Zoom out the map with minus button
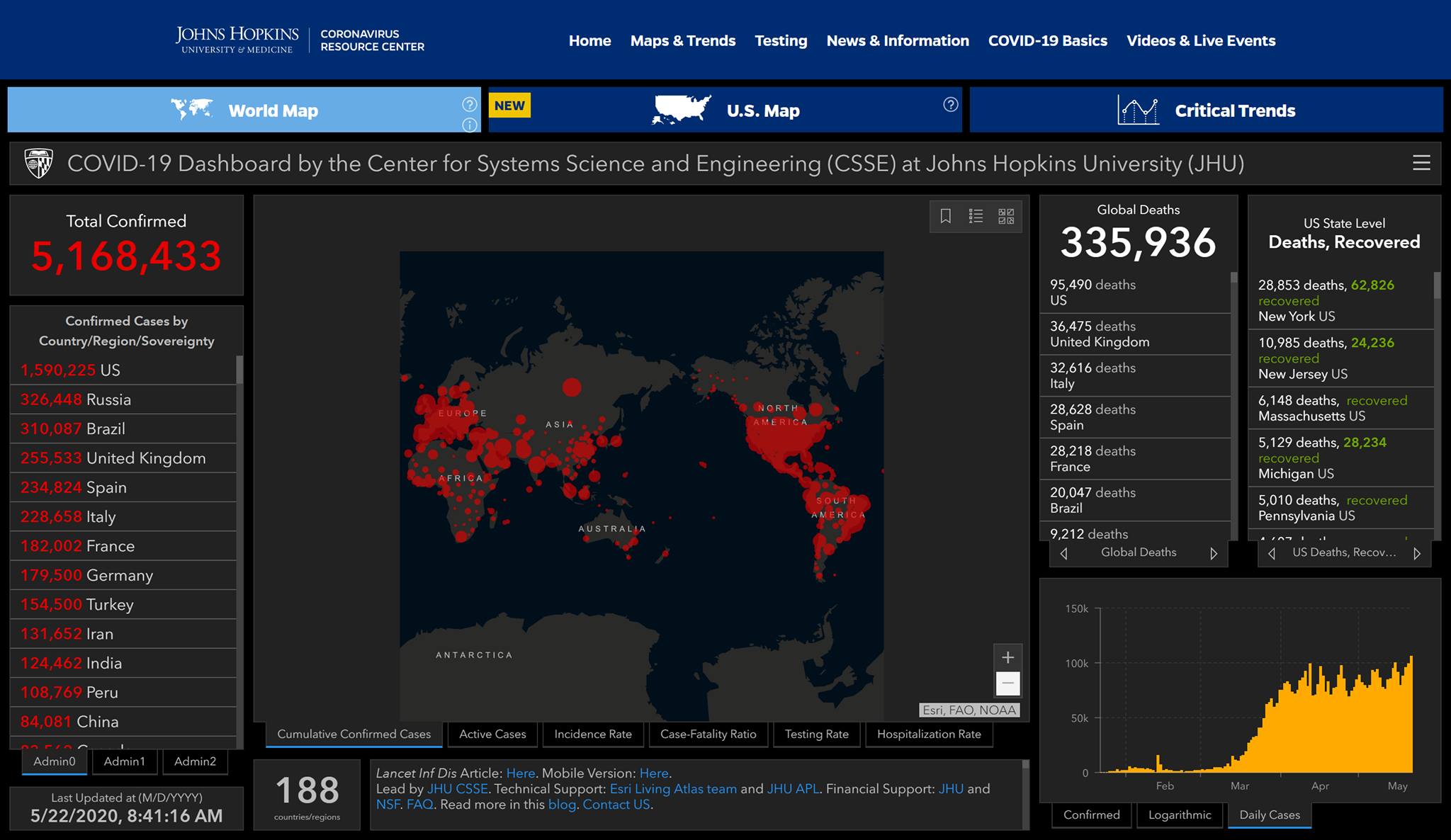The width and height of the screenshot is (1451, 840). pyautogui.click(x=1007, y=683)
